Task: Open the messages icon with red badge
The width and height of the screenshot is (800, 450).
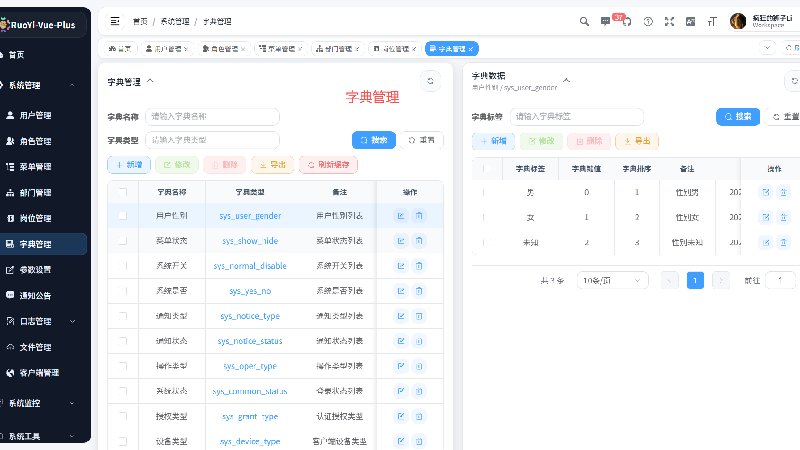Action: click(x=606, y=21)
